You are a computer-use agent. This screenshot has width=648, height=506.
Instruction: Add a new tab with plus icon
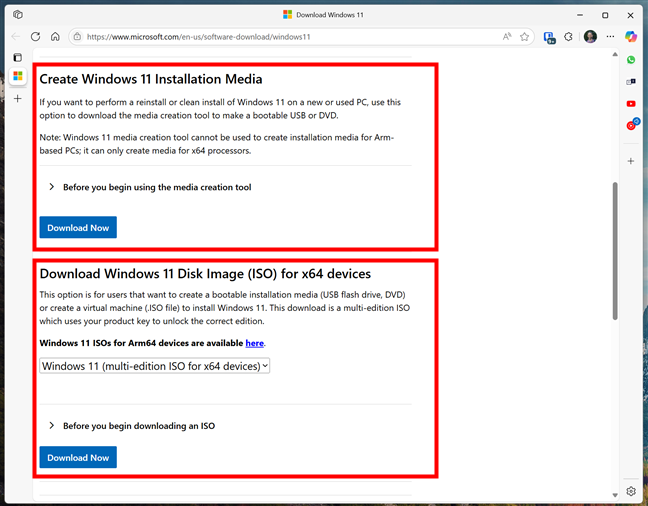point(18,99)
